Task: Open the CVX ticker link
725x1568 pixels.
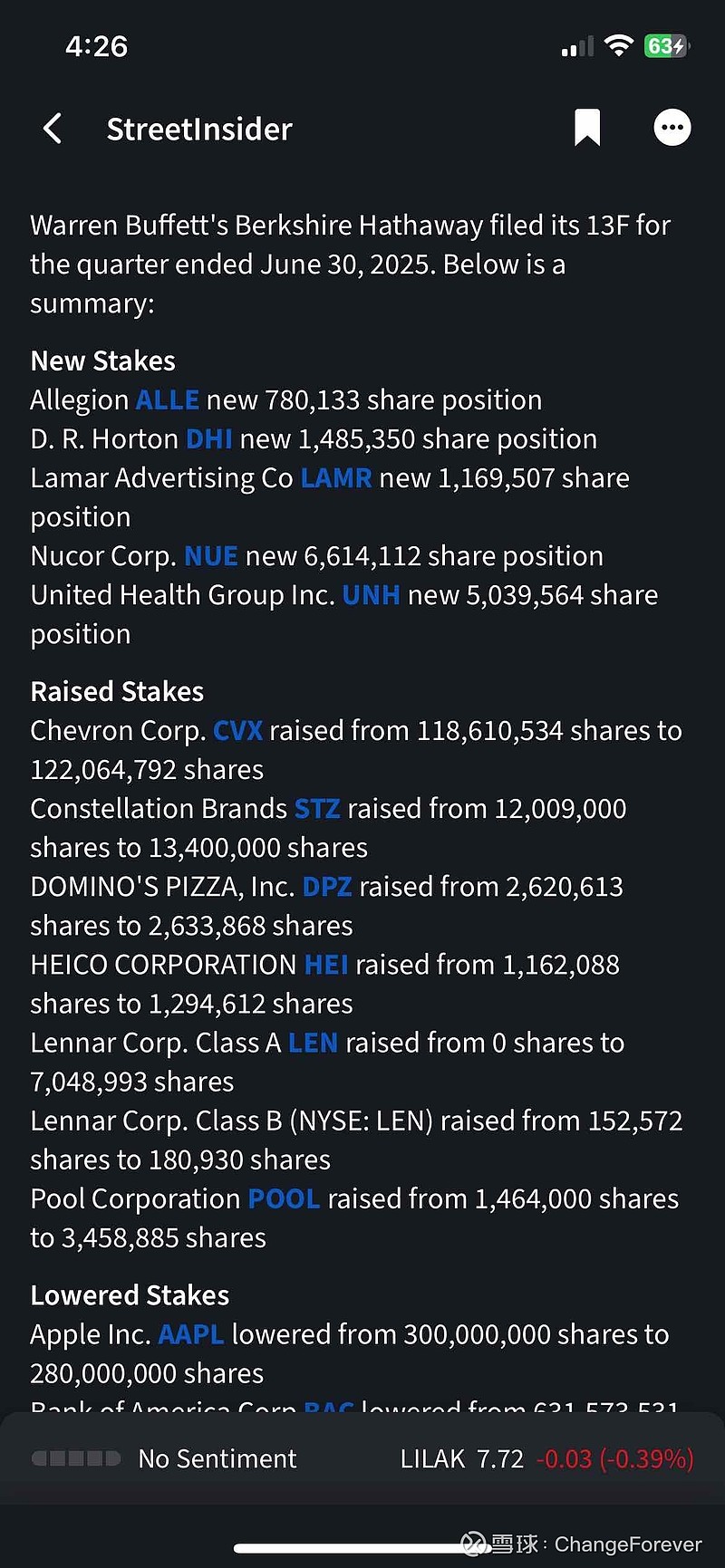Action: tap(237, 730)
